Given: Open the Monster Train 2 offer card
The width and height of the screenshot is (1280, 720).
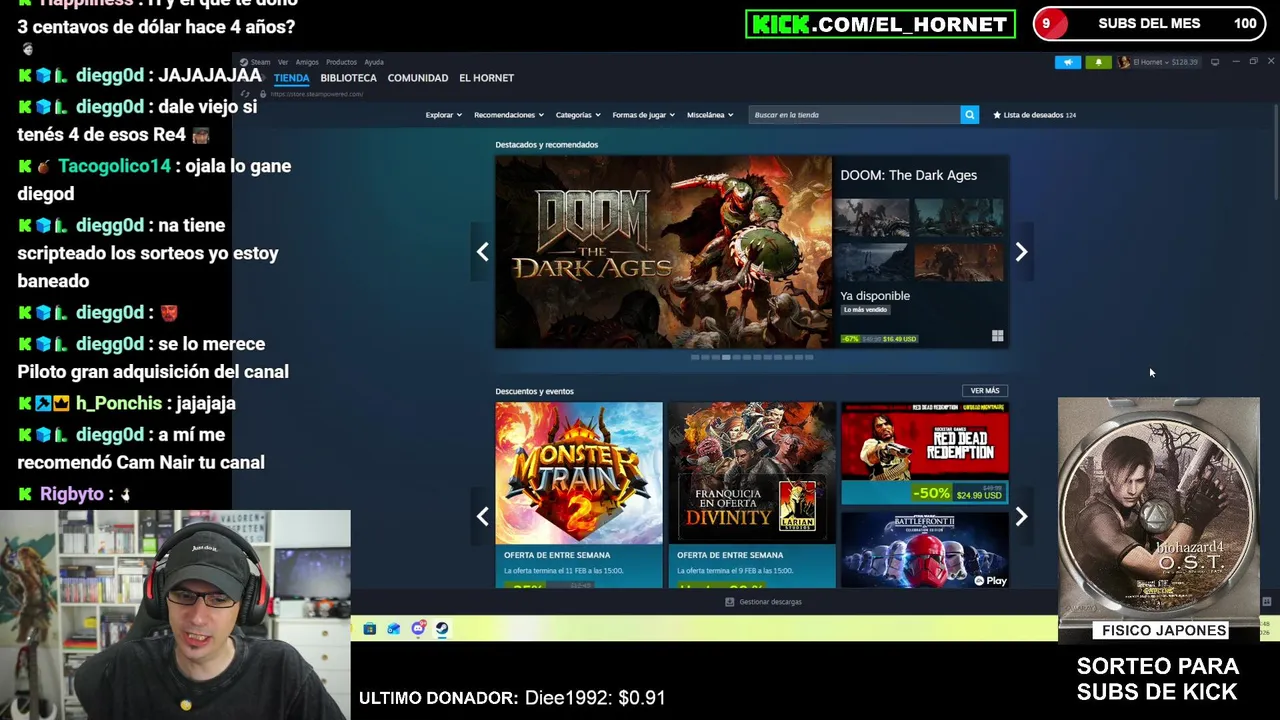Looking at the screenshot, I should pos(579,495).
